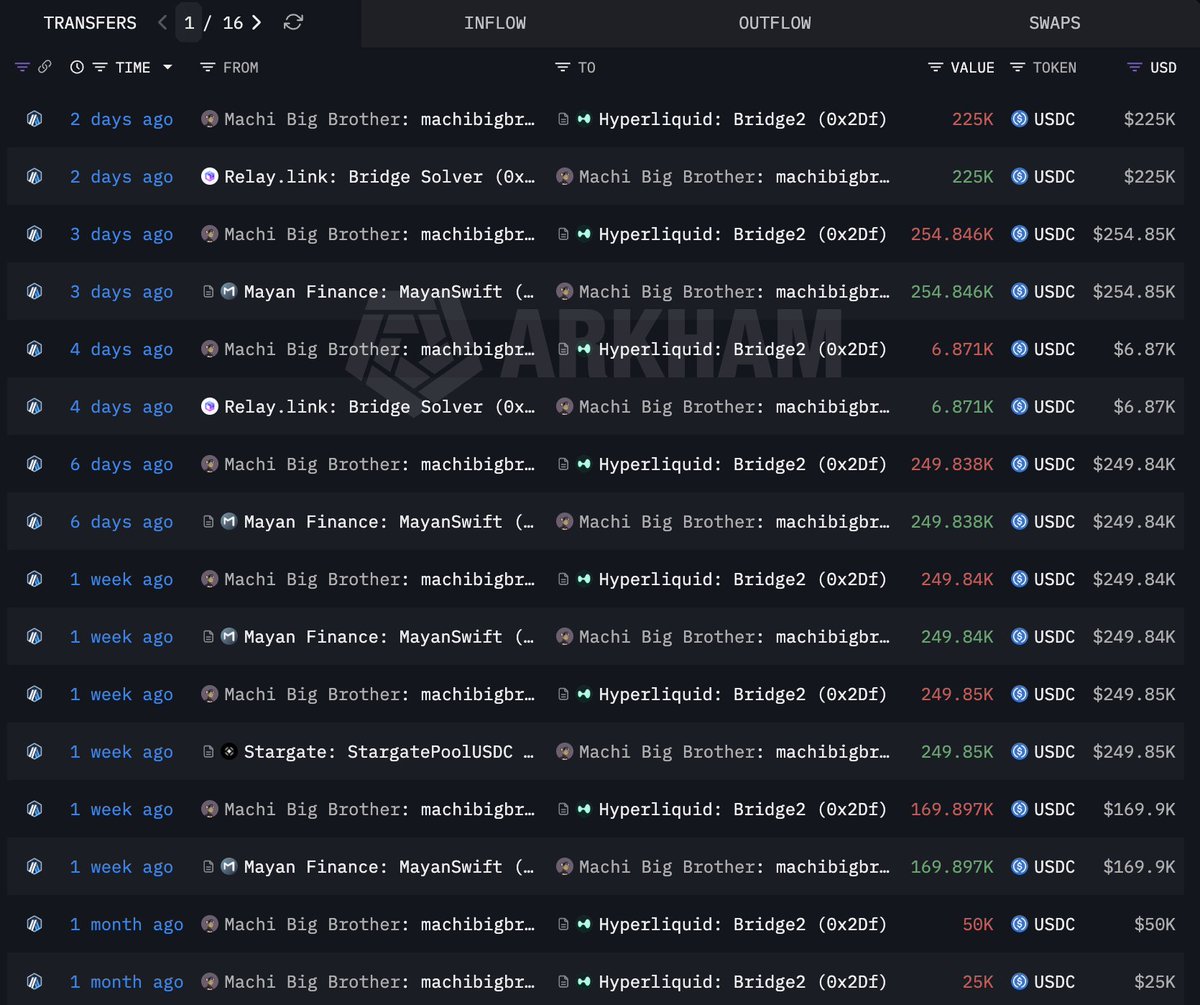Click the red 169.897K value

[x=952, y=810]
